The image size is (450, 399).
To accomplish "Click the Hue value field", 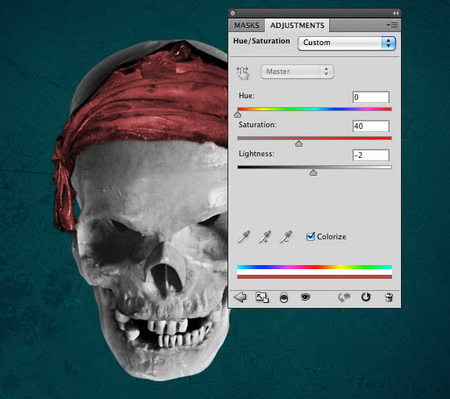I will 371,97.
